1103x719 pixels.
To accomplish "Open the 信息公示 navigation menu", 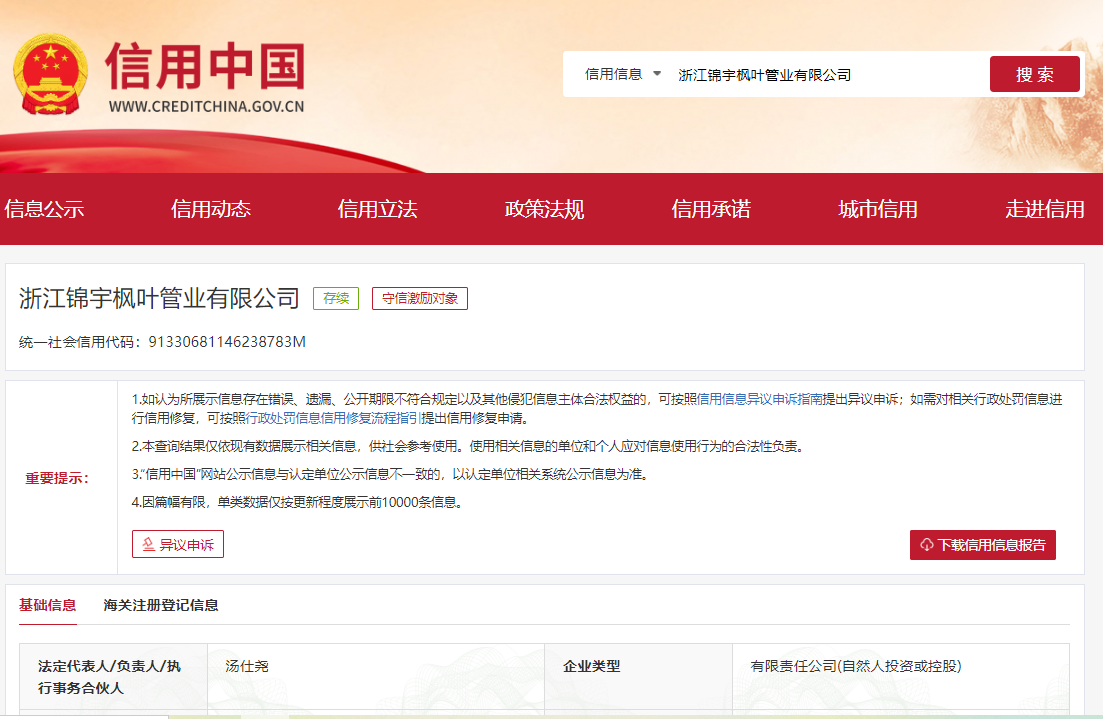I will click(44, 209).
